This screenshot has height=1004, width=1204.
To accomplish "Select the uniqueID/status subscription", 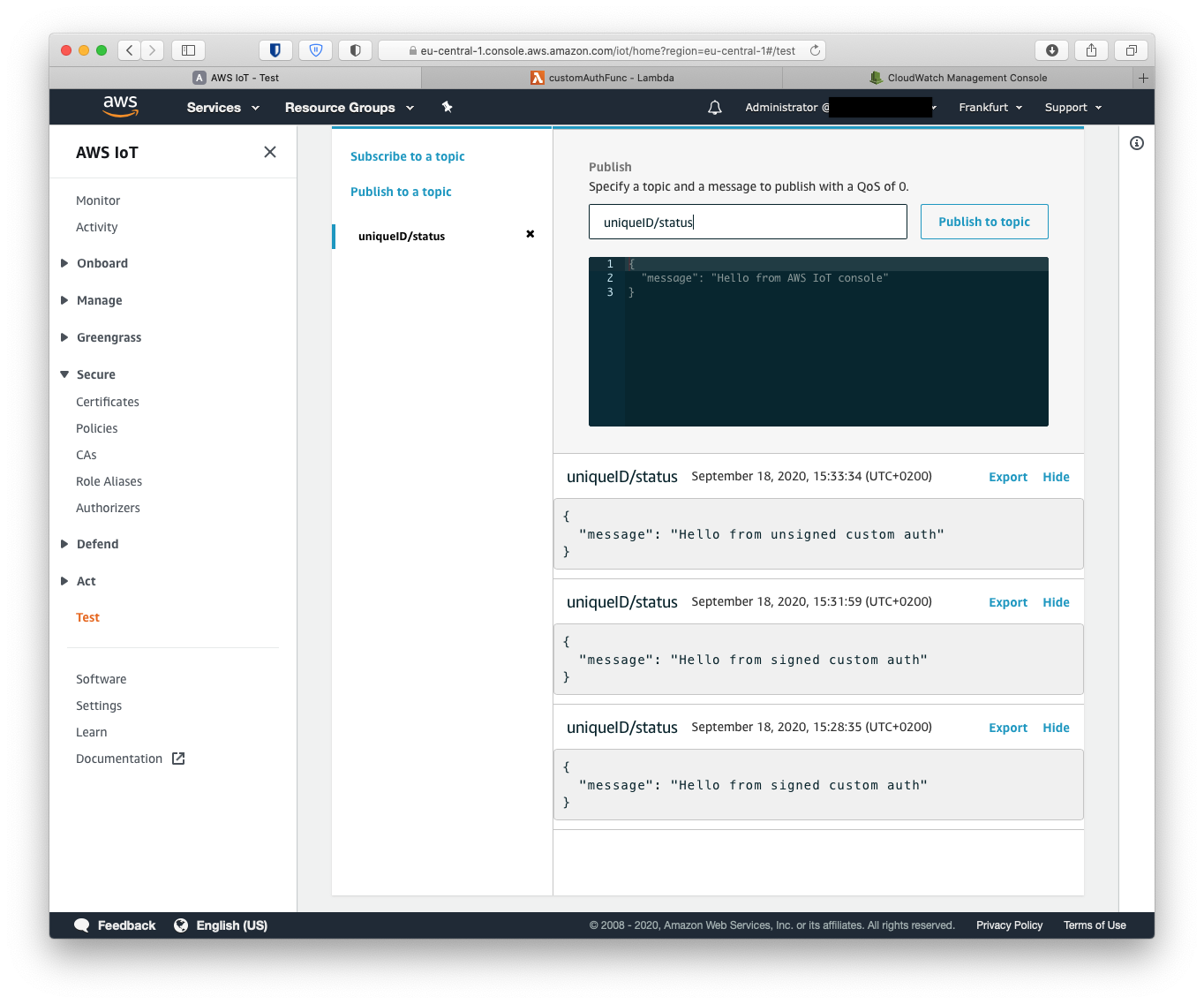I will [x=402, y=236].
